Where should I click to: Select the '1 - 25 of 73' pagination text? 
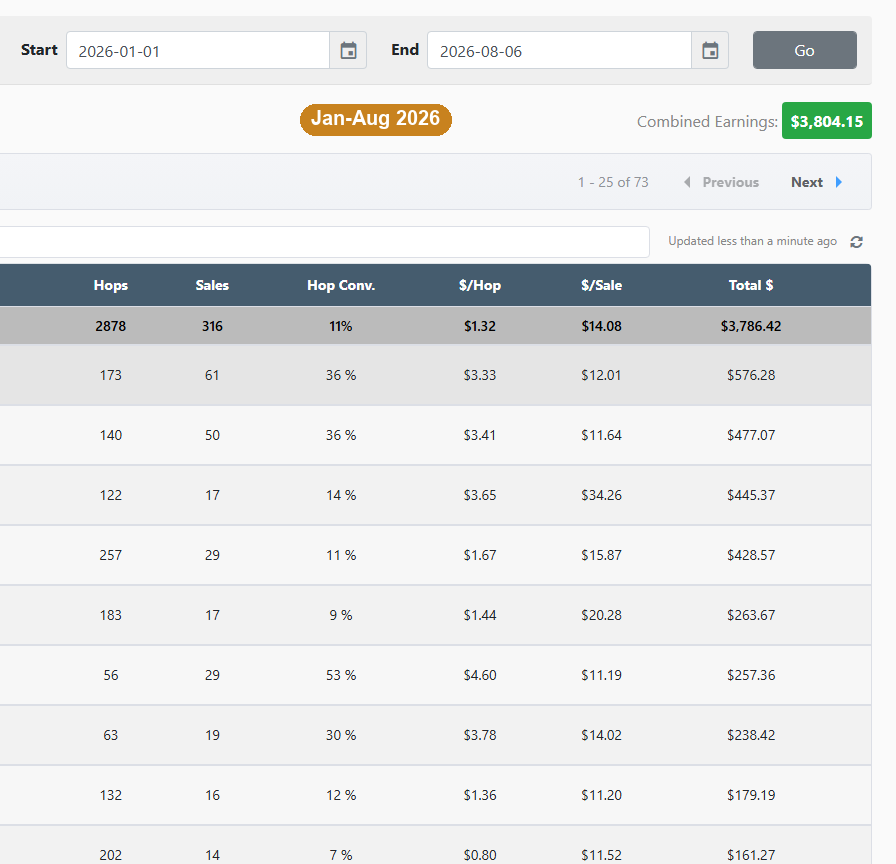pos(613,182)
